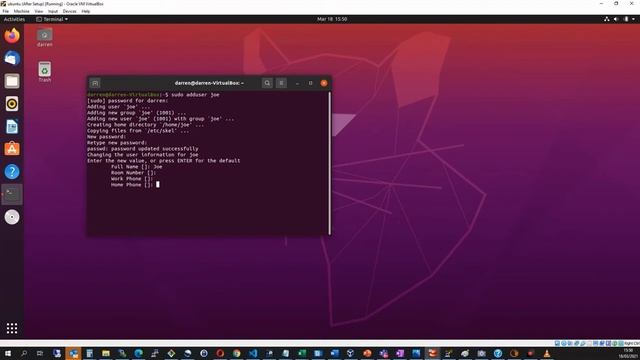Open the Opera browser taskbar icon
This screenshot has height=360, width=640.
pyautogui.click(x=220, y=353)
